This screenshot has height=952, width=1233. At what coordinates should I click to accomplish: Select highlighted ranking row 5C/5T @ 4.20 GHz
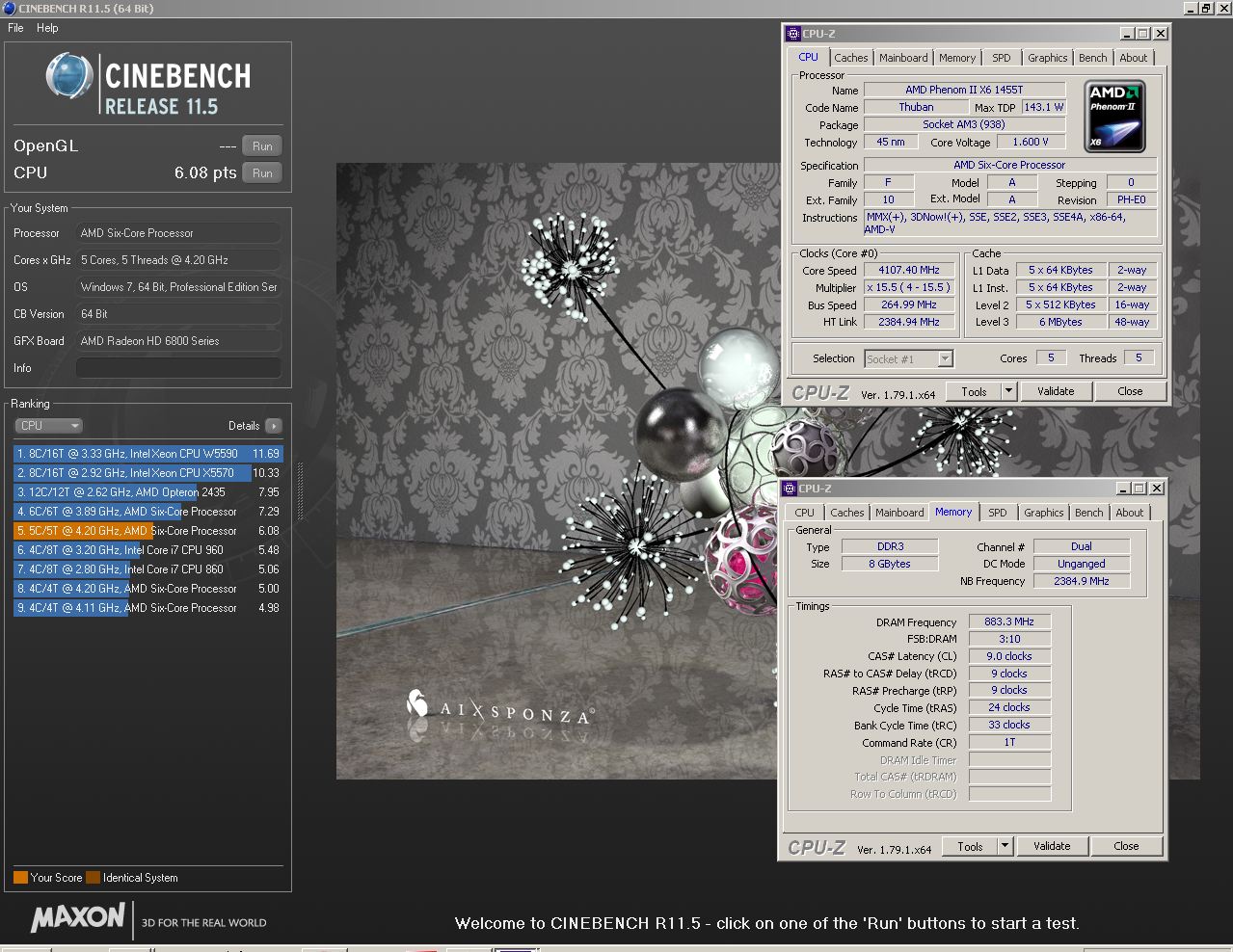pos(148,531)
